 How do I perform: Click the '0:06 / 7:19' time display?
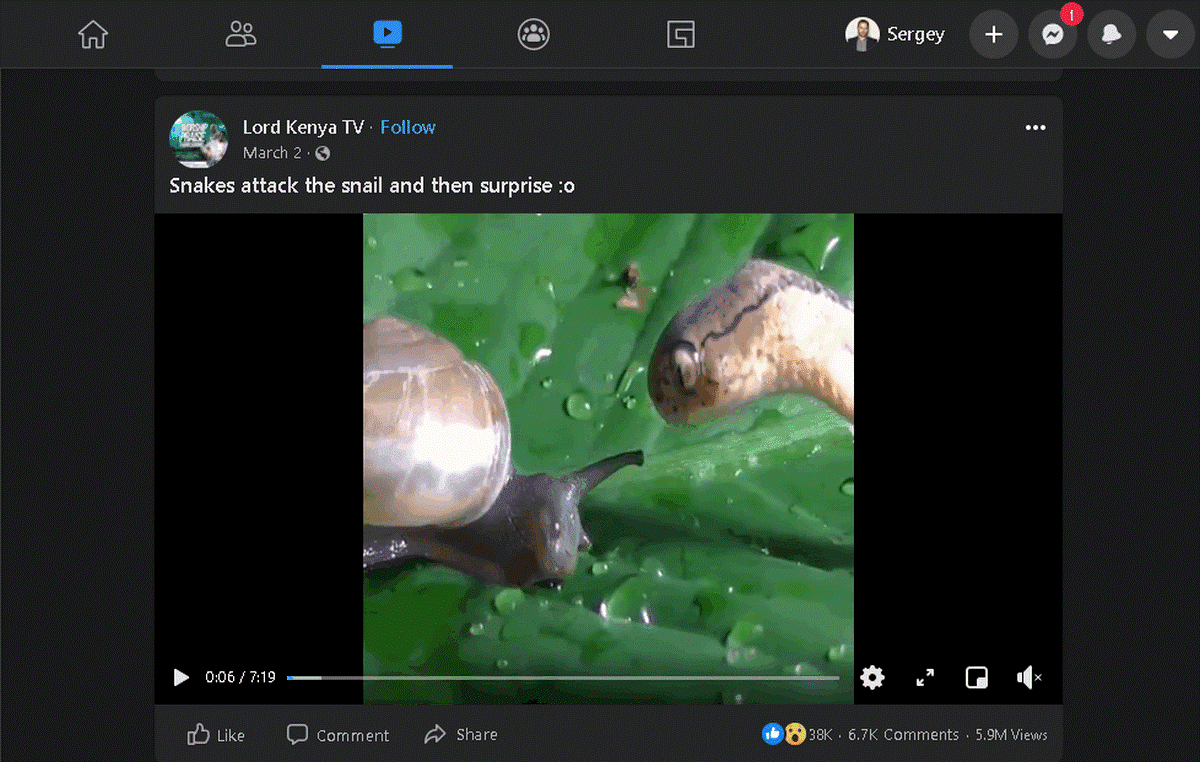pos(240,678)
